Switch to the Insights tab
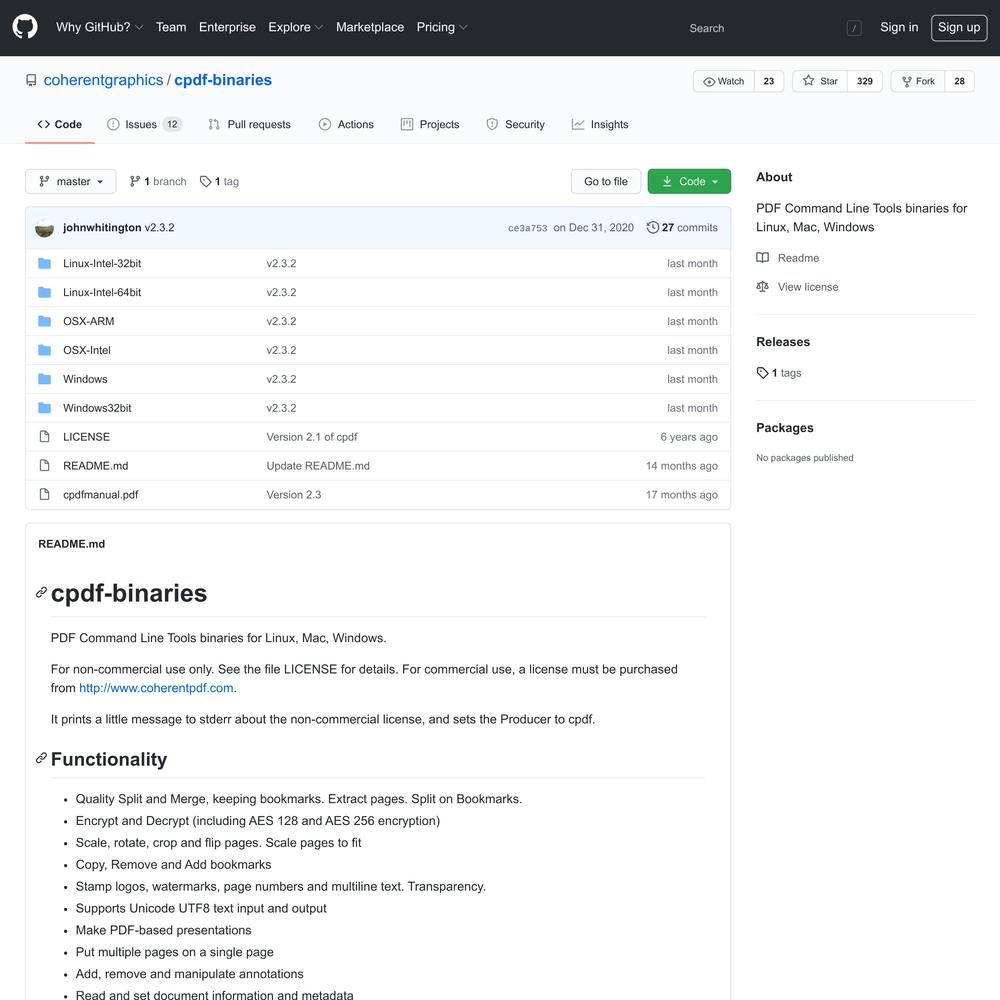This screenshot has width=1000, height=1000. (600, 124)
